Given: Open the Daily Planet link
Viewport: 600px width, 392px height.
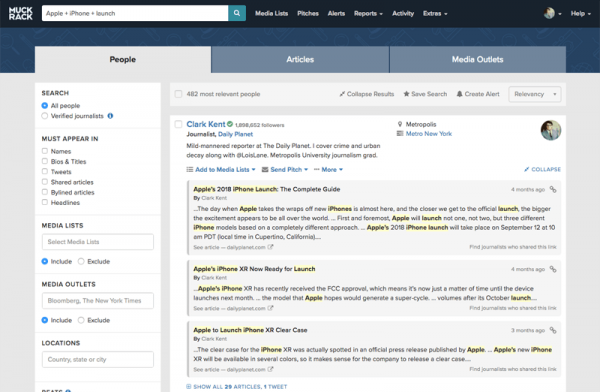Looking at the screenshot, I should [235, 134].
